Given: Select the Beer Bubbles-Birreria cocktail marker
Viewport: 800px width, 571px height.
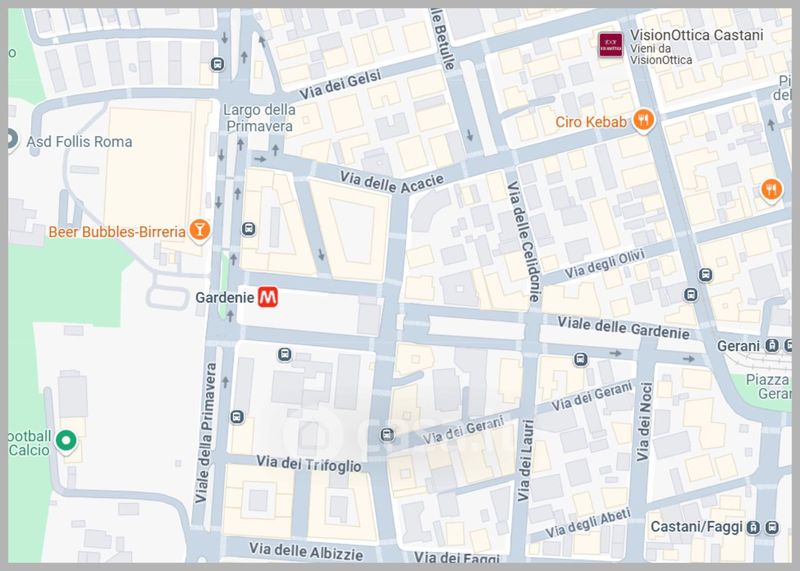Looking at the screenshot, I should coord(199,231).
